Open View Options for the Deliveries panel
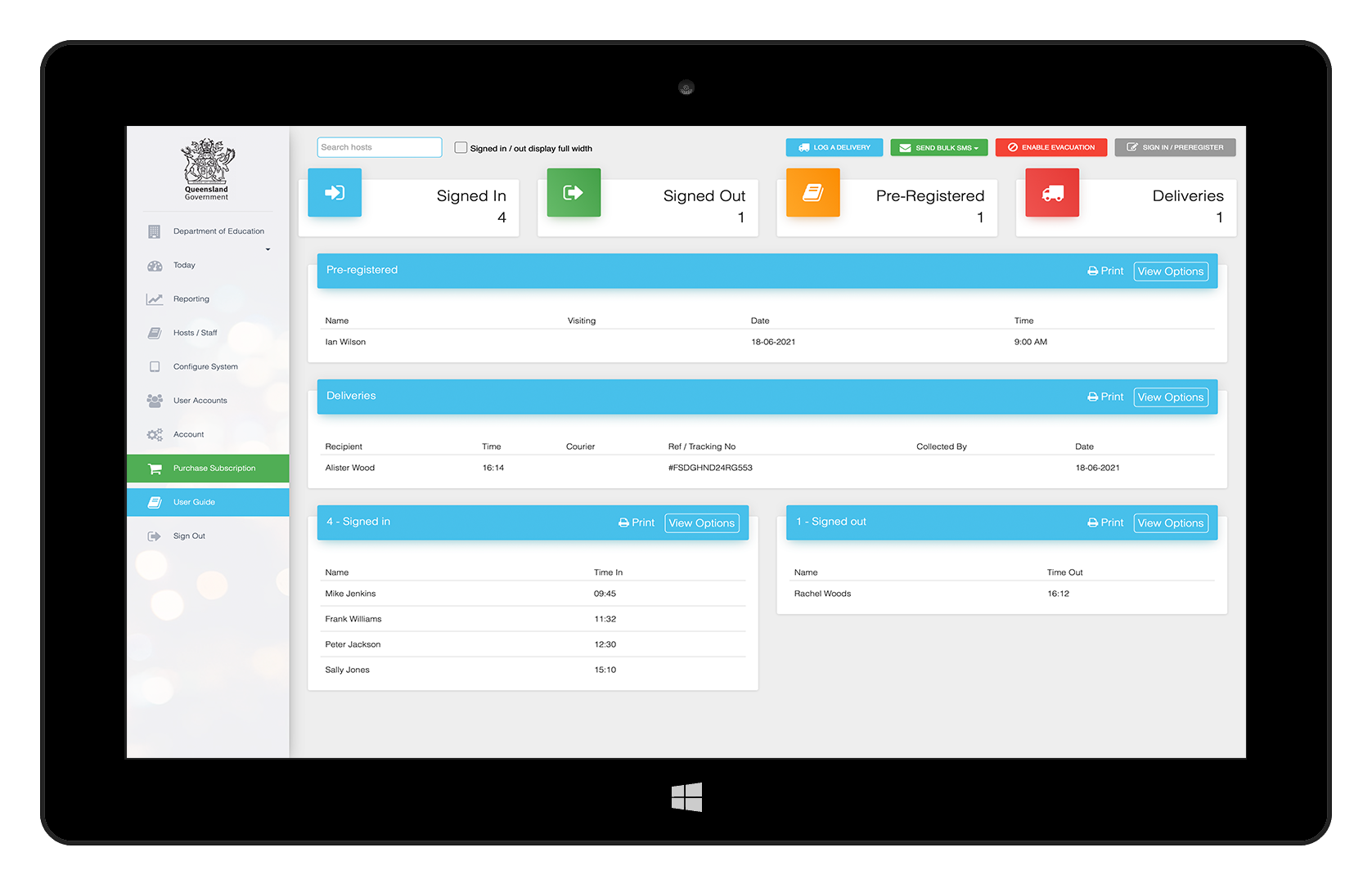 (x=1171, y=397)
